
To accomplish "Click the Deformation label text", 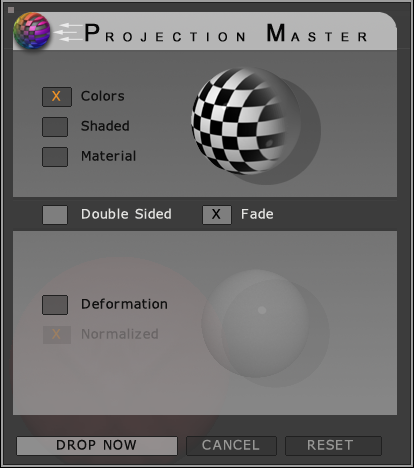I will pos(124,304).
